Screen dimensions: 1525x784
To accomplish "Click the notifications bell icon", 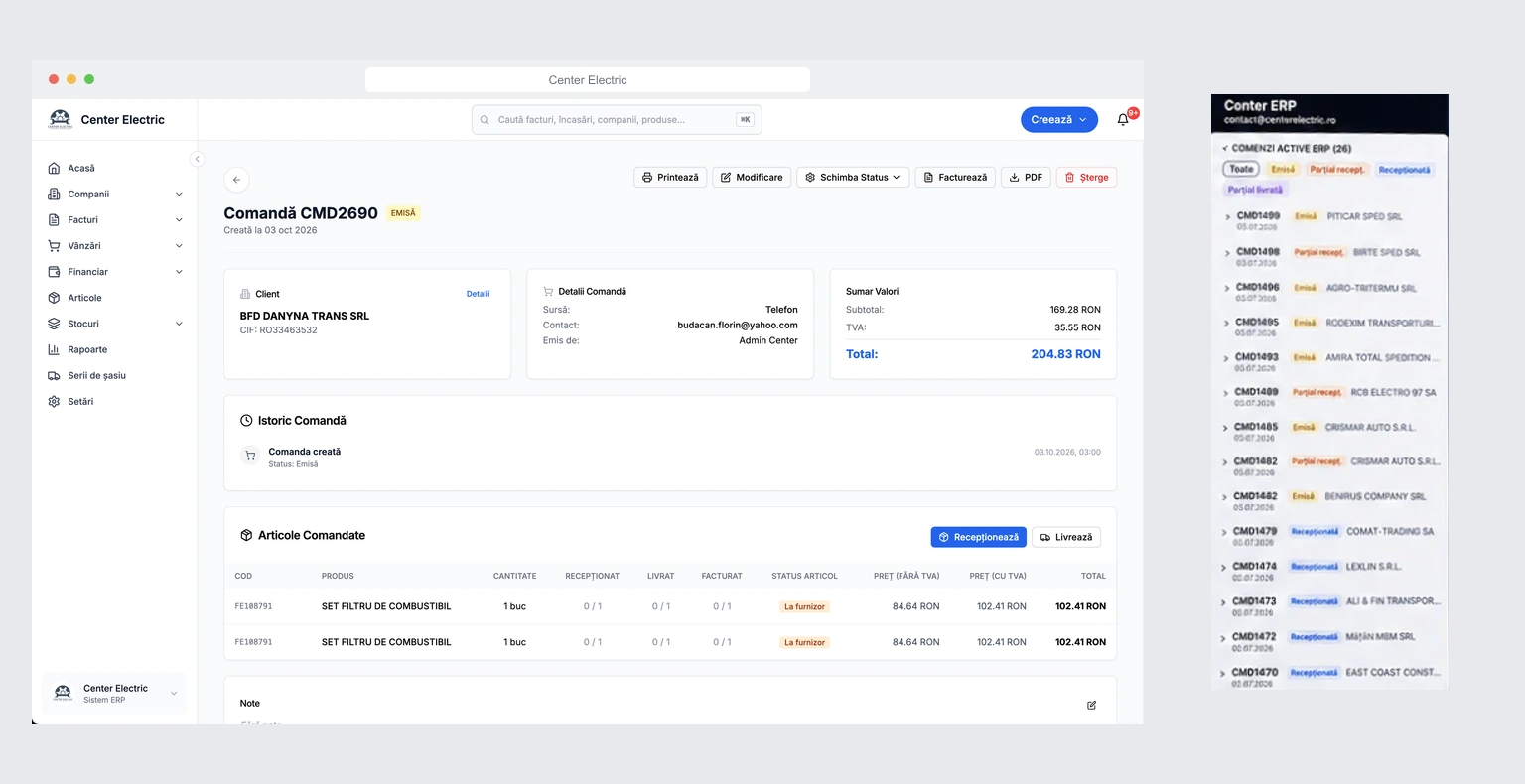I will pyautogui.click(x=1123, y=119).
